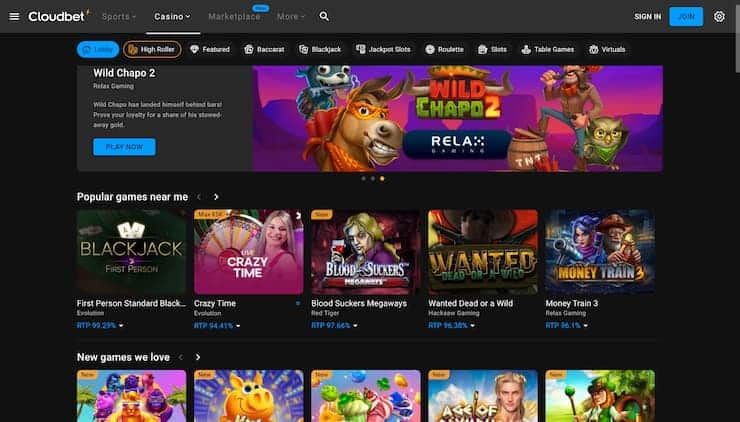Select the Featured category
The height and width of the screenshot is (422, 740).
click(210, 49)
